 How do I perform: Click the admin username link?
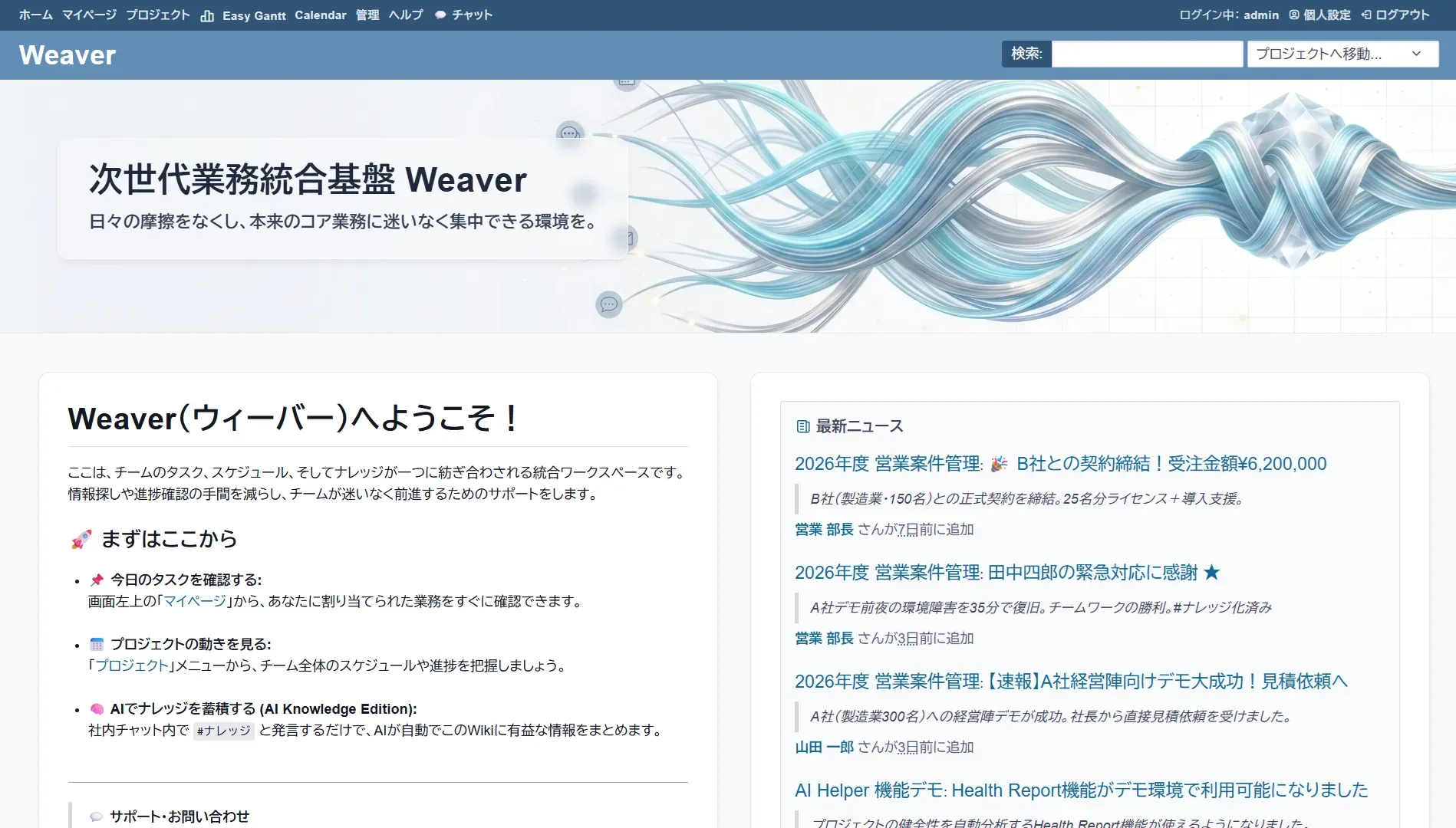[x=1261, y=15]
